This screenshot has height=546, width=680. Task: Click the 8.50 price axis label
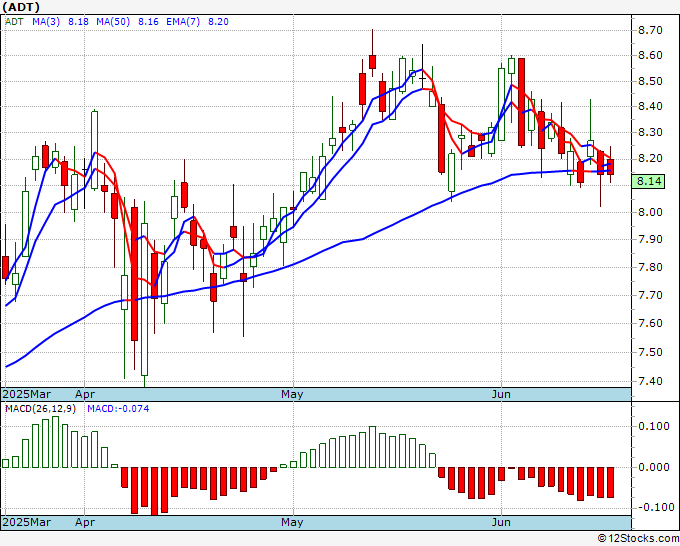coord(650,82)
